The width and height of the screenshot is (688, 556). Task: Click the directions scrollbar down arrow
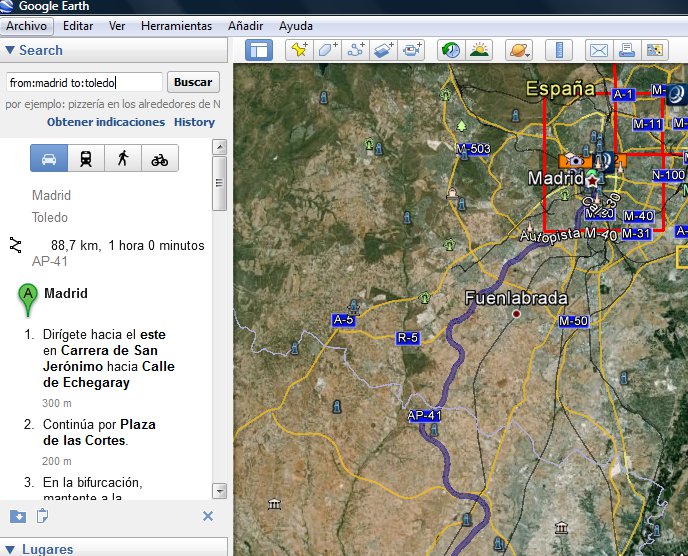219,491
